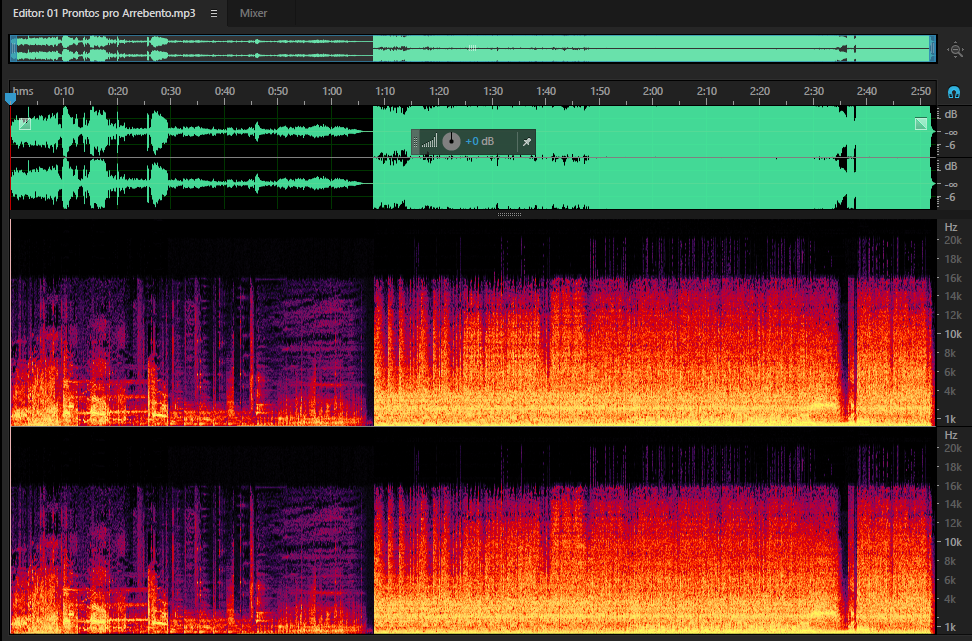Click the upper channel's dB scale label
This screenshot has height=641, width=972.
[951, 114]
